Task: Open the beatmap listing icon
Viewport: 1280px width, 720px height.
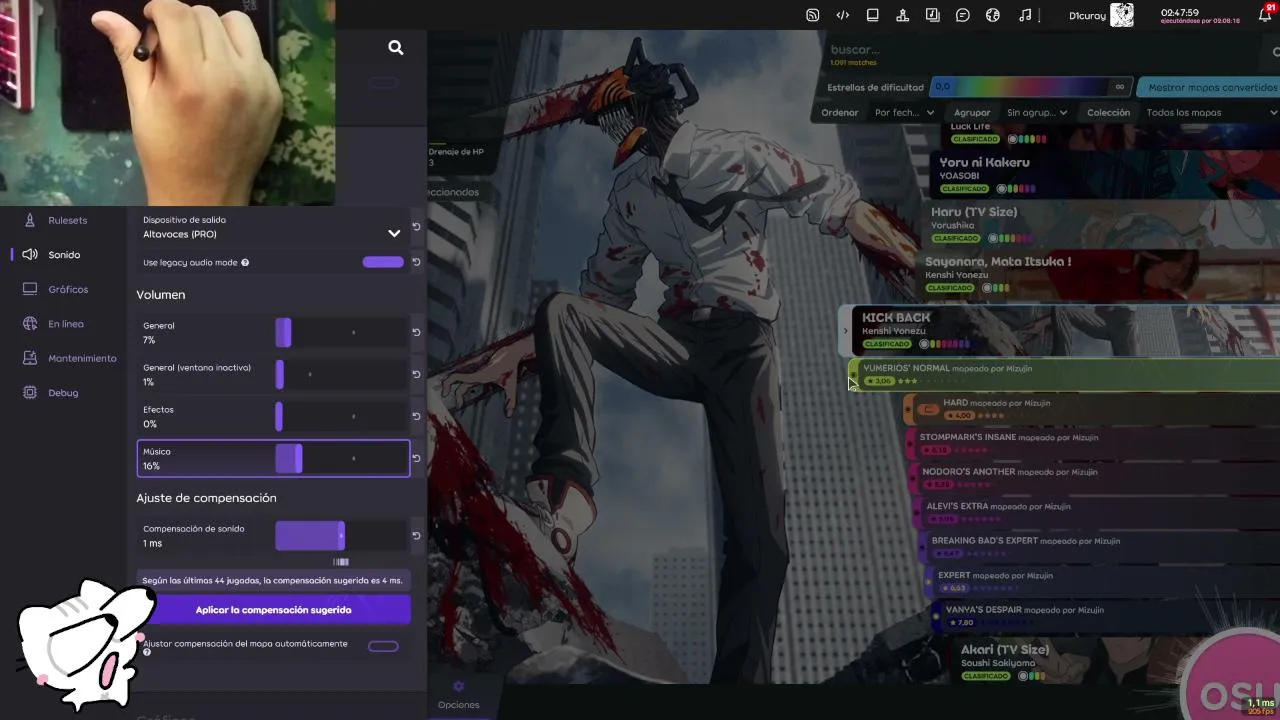Action: point(933,15)
